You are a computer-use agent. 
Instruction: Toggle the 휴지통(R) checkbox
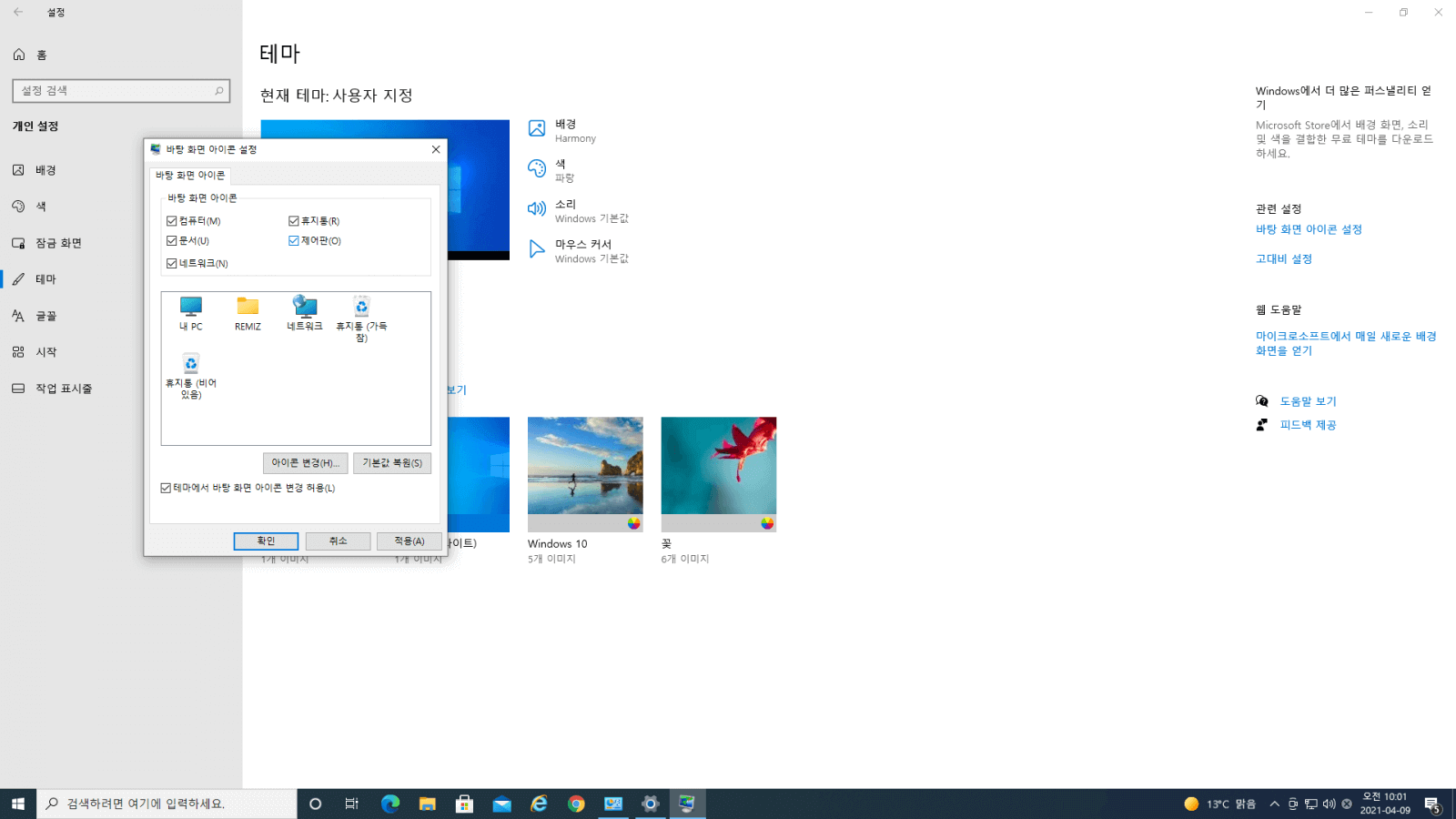[x=294, y=221]
